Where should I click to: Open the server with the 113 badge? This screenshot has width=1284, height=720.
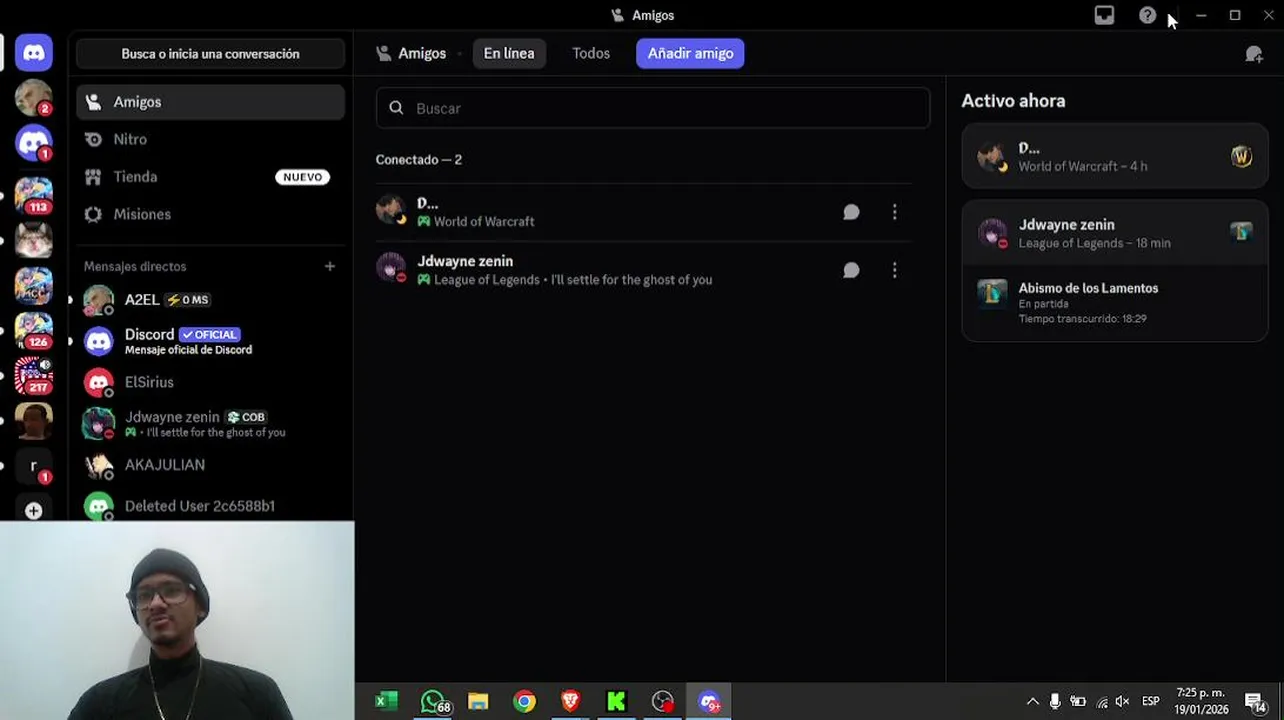tap(33, 195)
